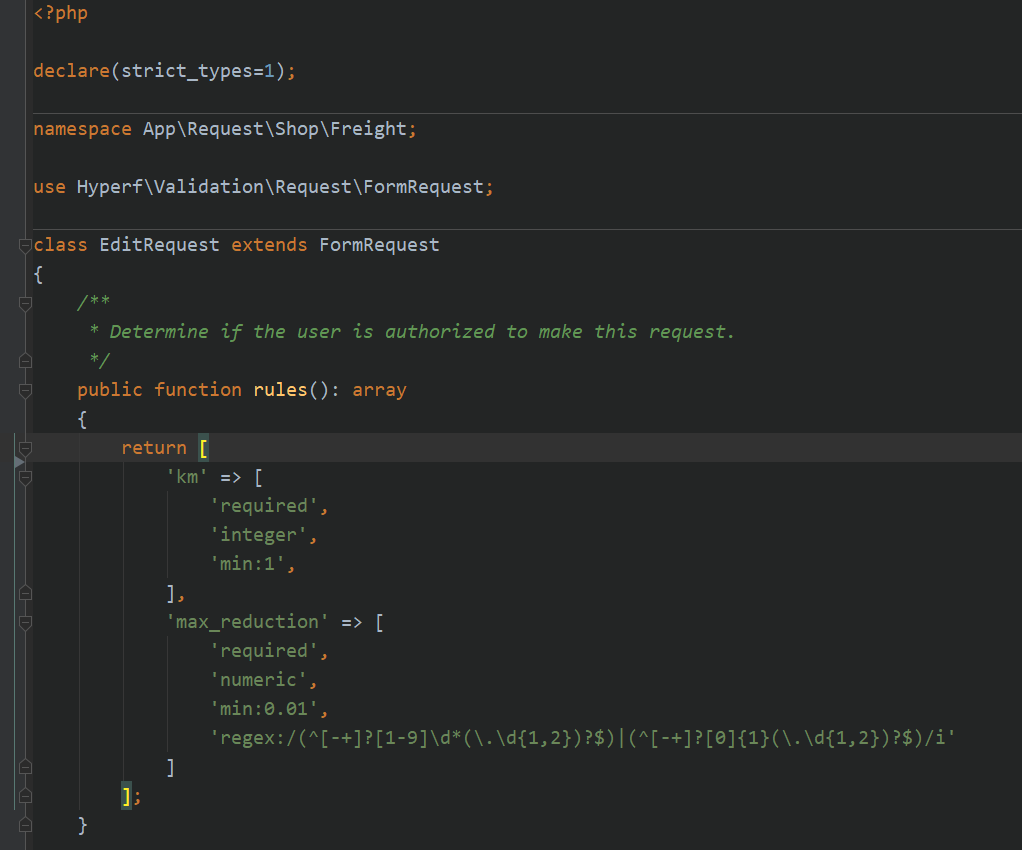Click the 'Determine if the user is authorized' comment
Viewport: 1022px width, 850px height.
point(422,332)
